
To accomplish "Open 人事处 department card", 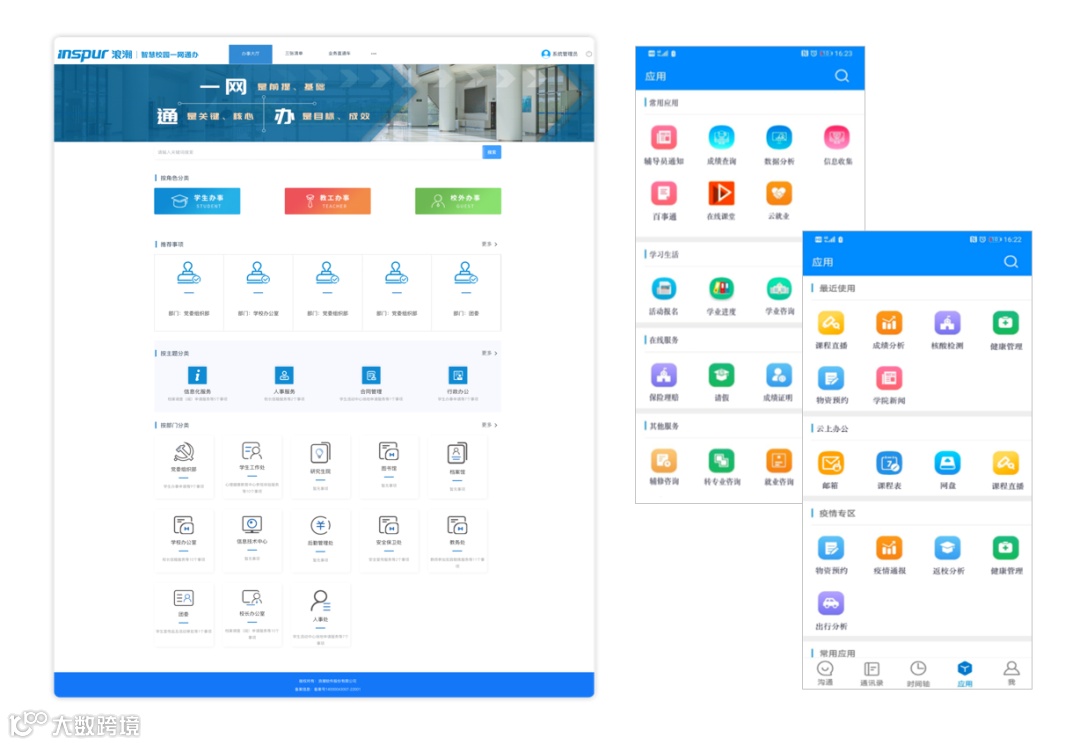I will (x=320, y=614).
